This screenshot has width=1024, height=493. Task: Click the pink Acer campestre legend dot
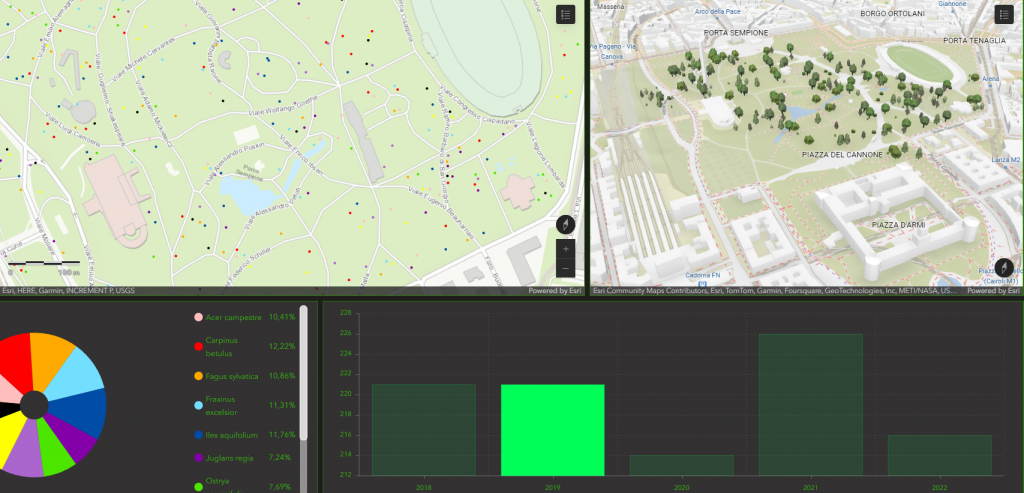click(198, 317)
